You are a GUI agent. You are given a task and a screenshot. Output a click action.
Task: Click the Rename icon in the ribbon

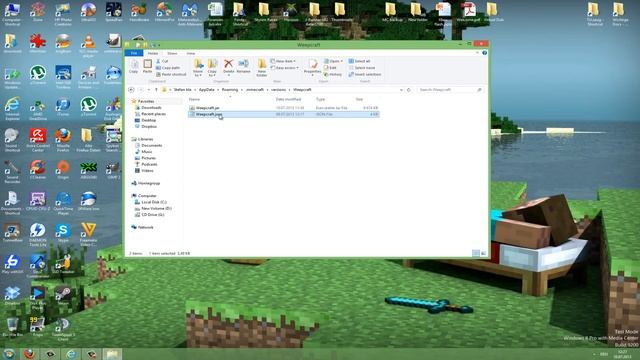pyautogui.click(x=243, y=66)
